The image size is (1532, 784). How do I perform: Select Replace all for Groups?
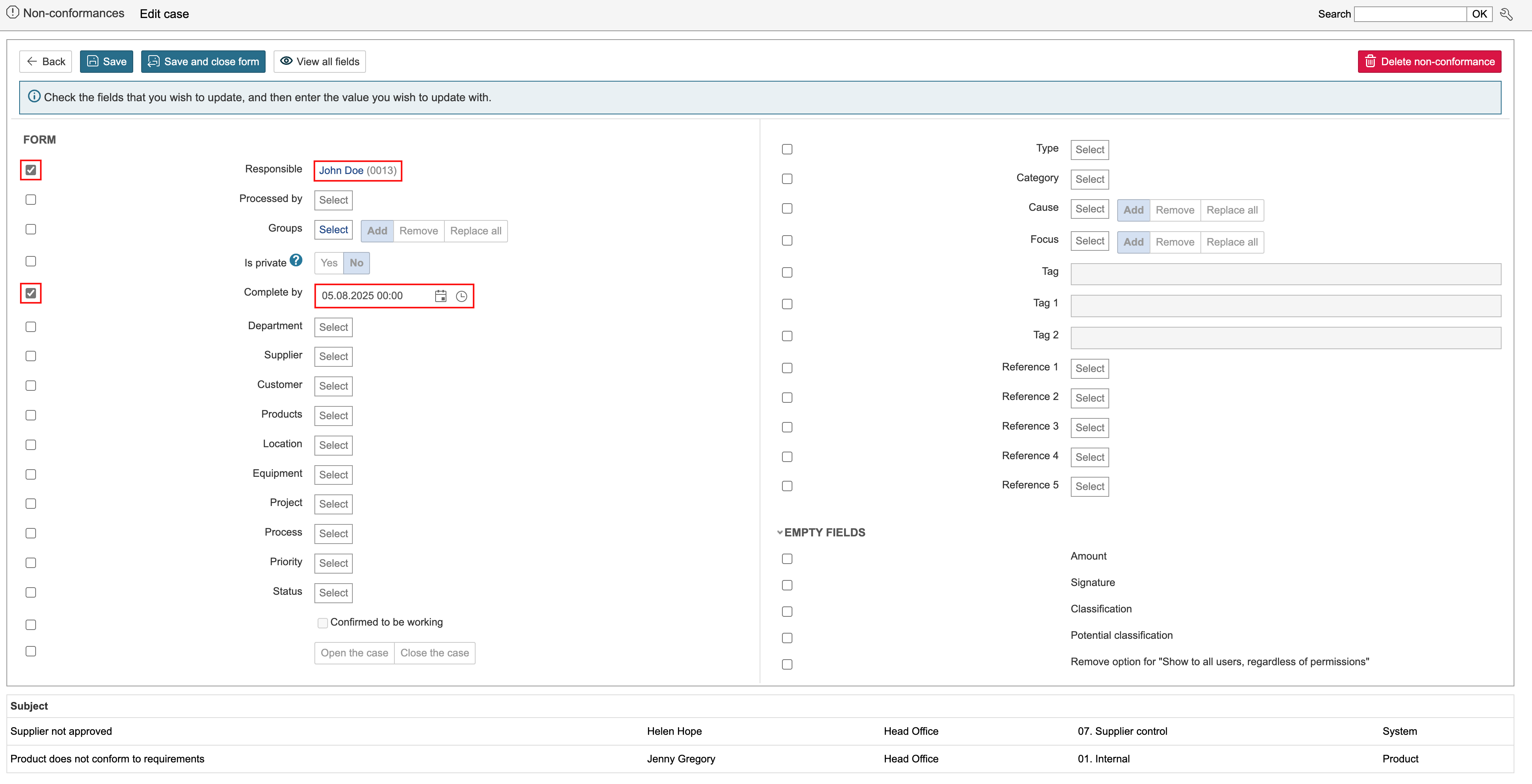tap(475, 231)
